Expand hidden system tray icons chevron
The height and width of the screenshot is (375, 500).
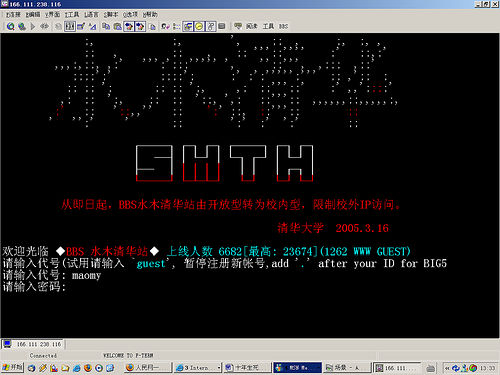447,368
